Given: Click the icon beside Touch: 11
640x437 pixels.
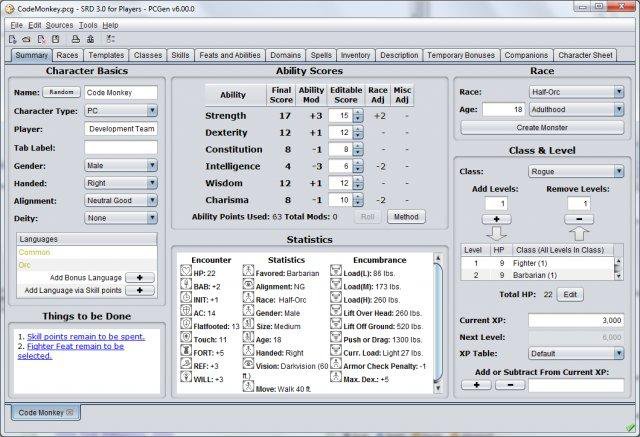Looking at the screenshot, I should [186, 337].
